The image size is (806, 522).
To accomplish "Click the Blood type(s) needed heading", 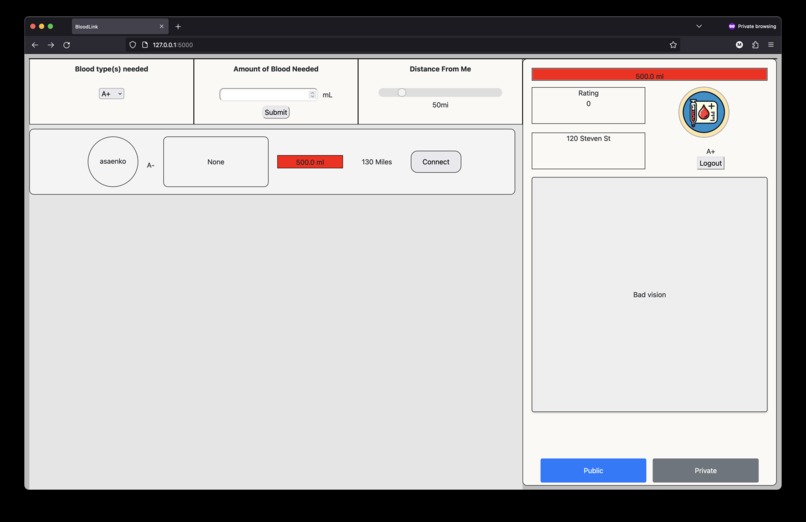I will (112, 69).
